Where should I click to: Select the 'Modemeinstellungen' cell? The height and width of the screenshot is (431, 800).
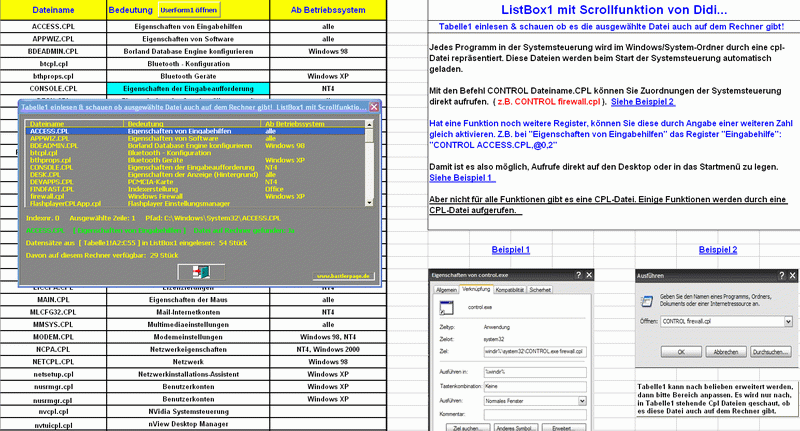click(x=188, y=337)
